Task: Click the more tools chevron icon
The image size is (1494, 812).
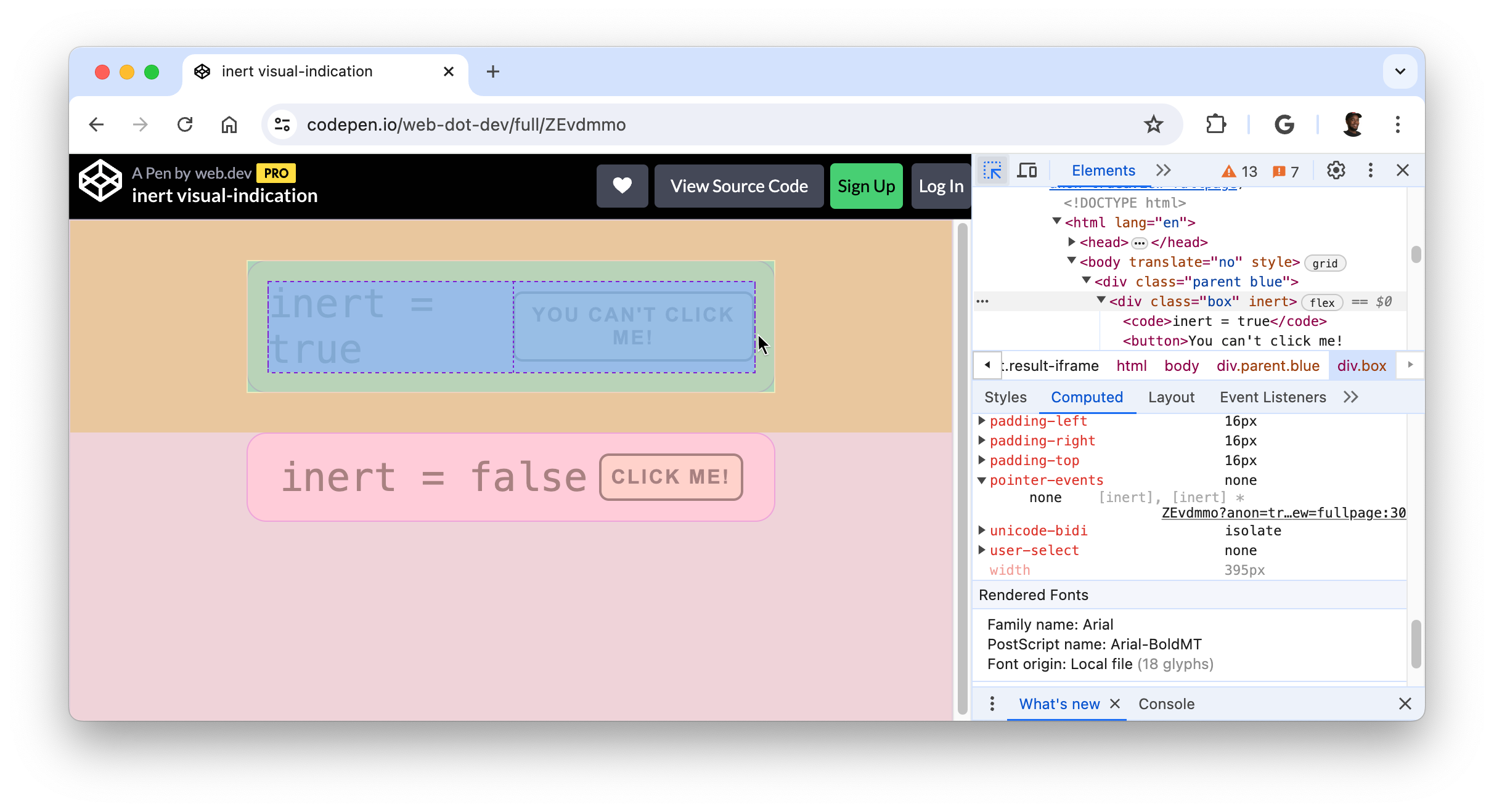Action: click(1162, 170)
